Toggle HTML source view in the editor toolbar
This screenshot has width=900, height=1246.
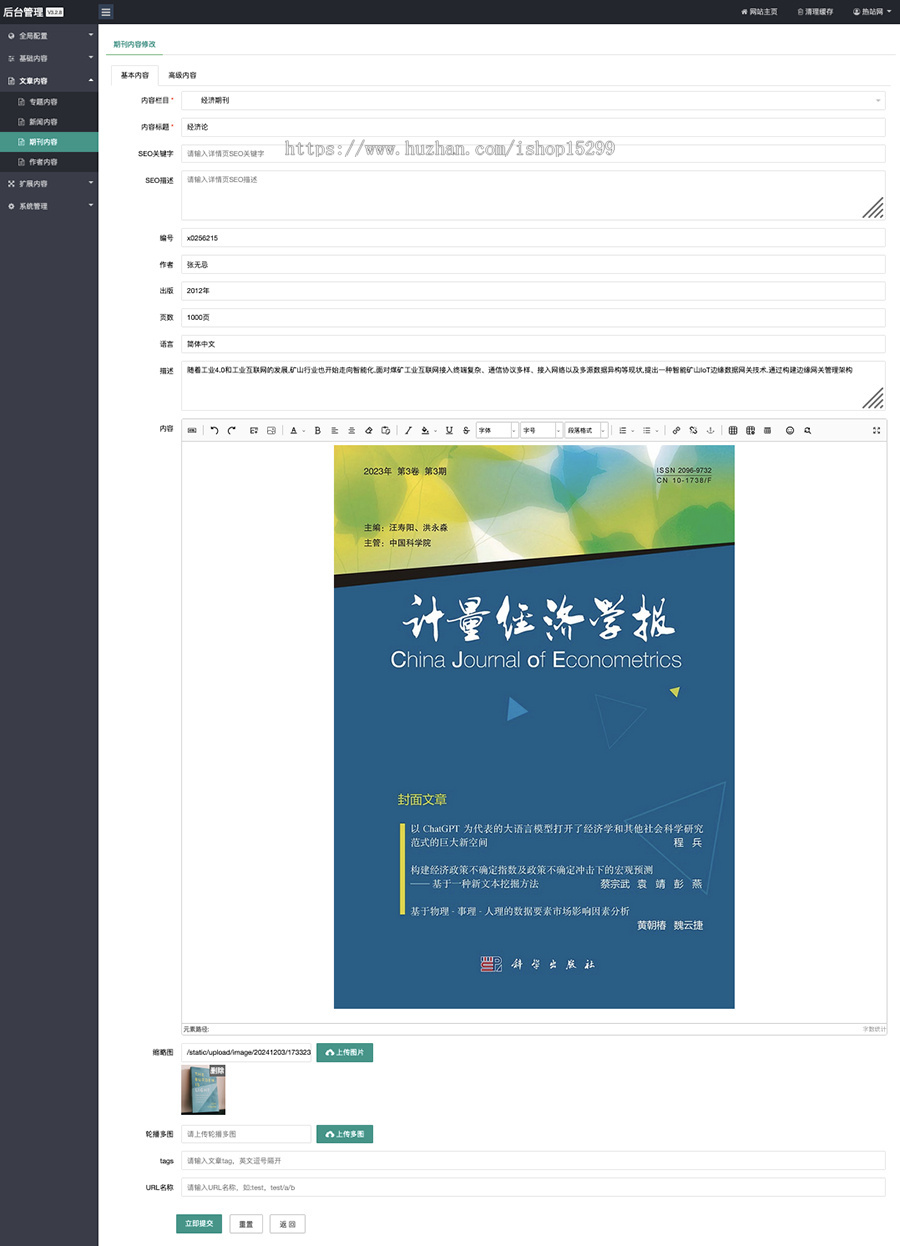192,430
